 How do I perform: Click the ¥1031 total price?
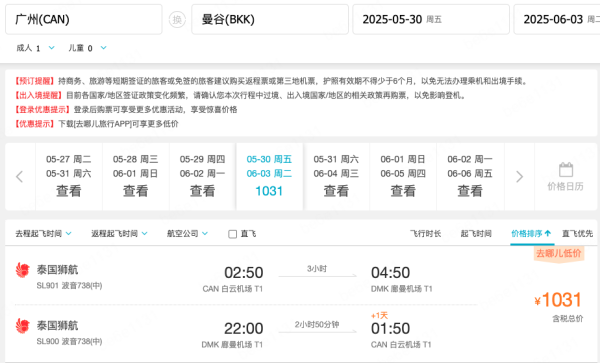[558, 300]
